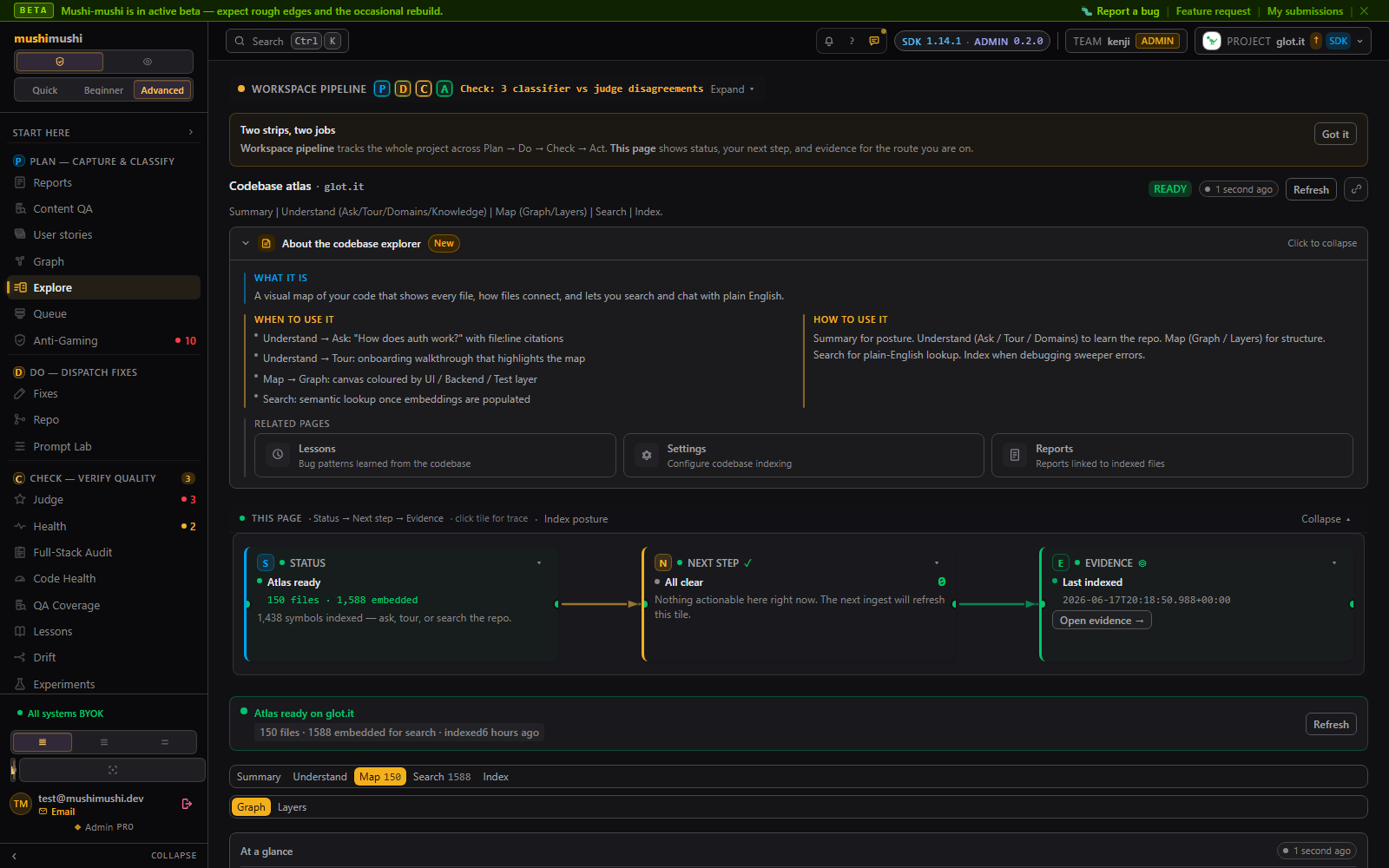The image size is (1389, 868).
Task: Select the densest four-line layout option
Action: (x=43, y=742)
